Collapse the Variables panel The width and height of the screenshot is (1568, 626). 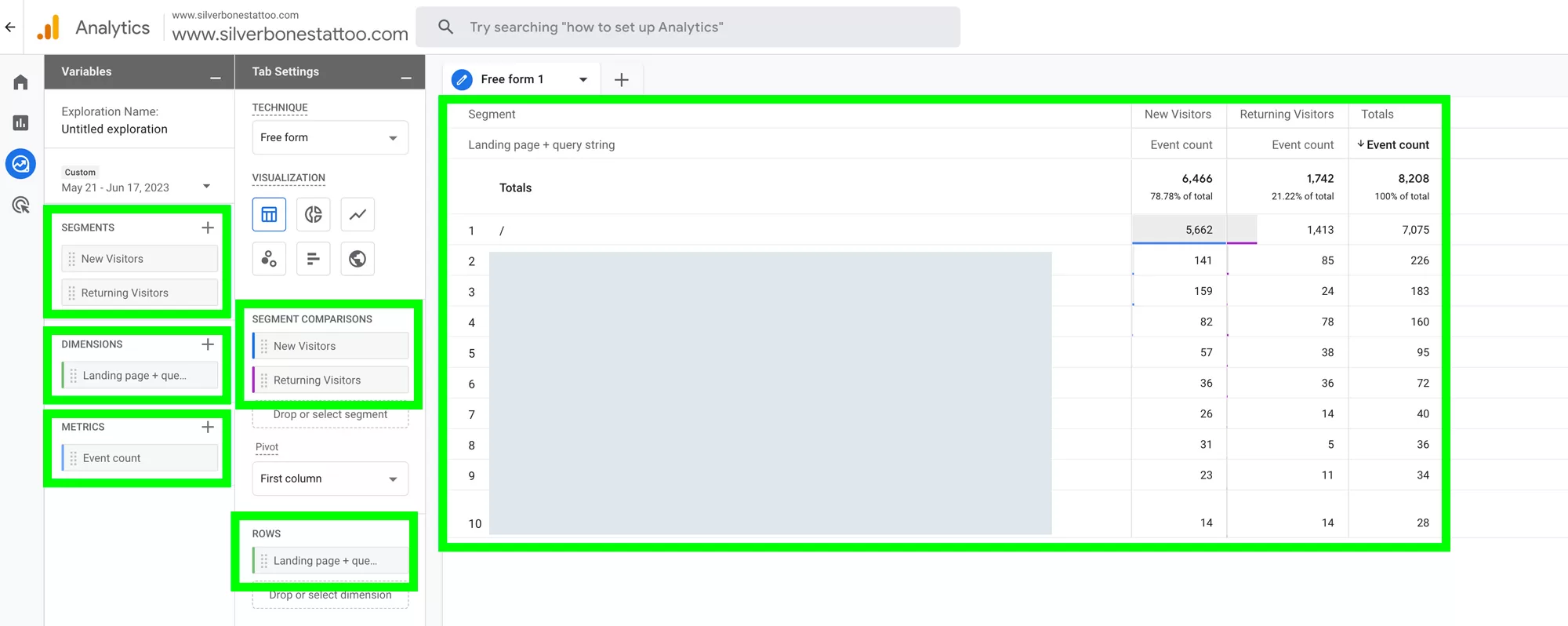point(216,78)
